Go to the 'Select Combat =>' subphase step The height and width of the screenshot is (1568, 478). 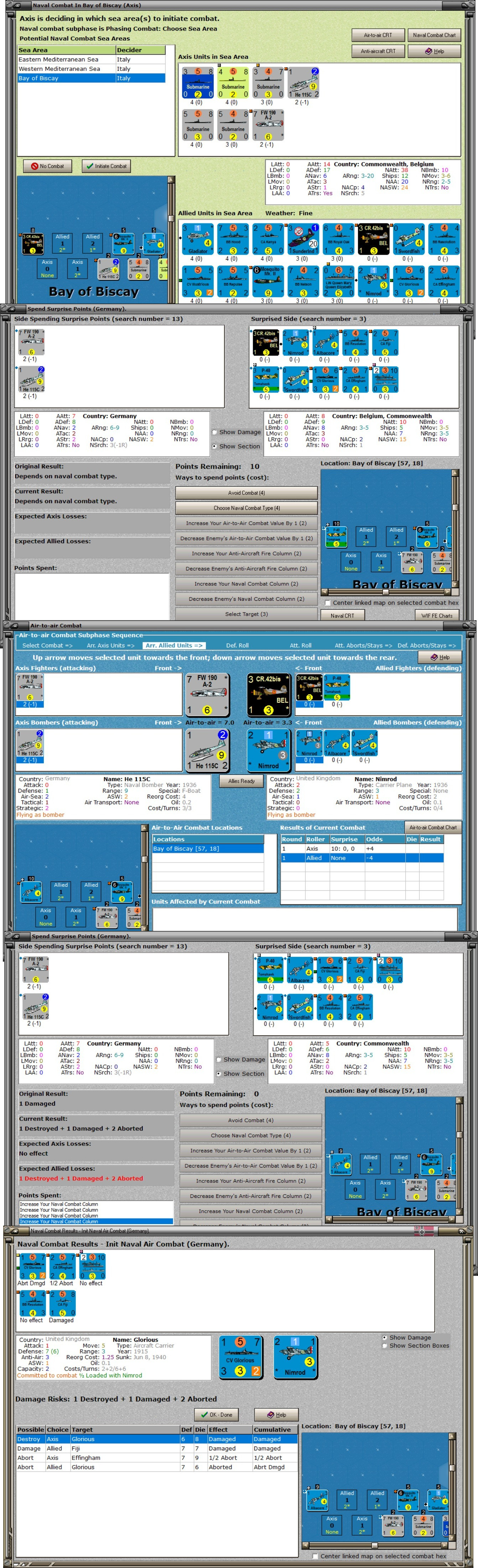(47, 645)
